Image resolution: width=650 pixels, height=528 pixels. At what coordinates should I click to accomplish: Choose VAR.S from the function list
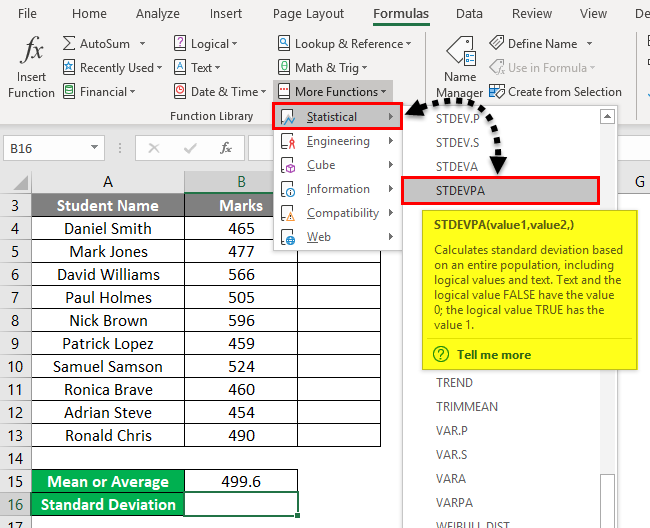coord(454,454)
